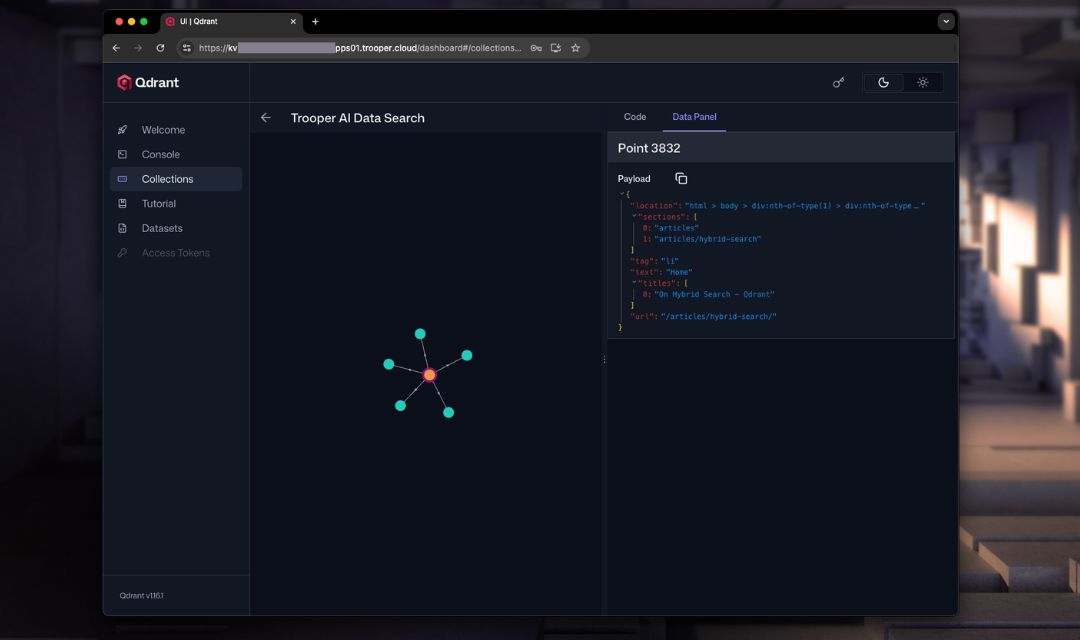Open Chrome's browser customization chevron

[946, 21]
